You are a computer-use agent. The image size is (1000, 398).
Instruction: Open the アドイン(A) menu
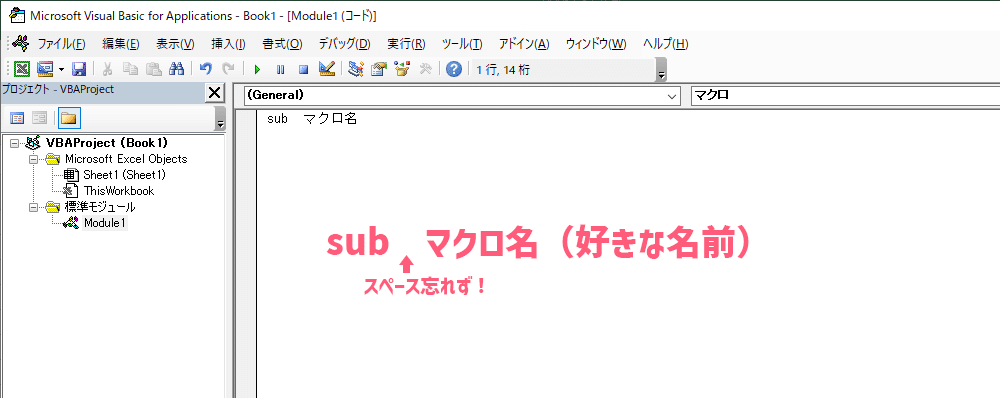pyautogui.click(x=524, y=44)
